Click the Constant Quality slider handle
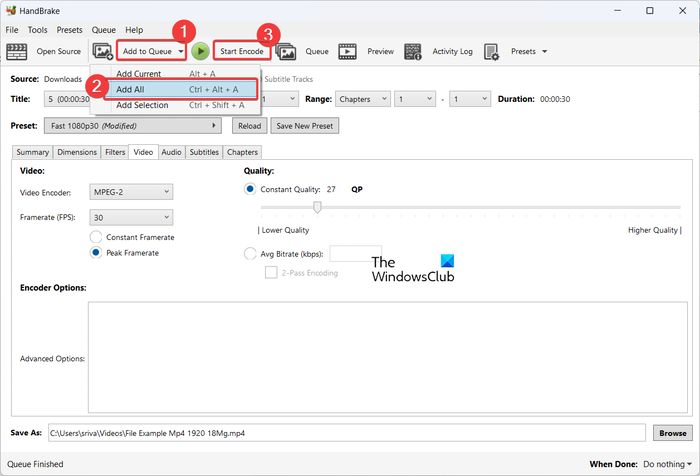Image resolution: width=700 pixels, height=476 pixels. coord(317,207)
